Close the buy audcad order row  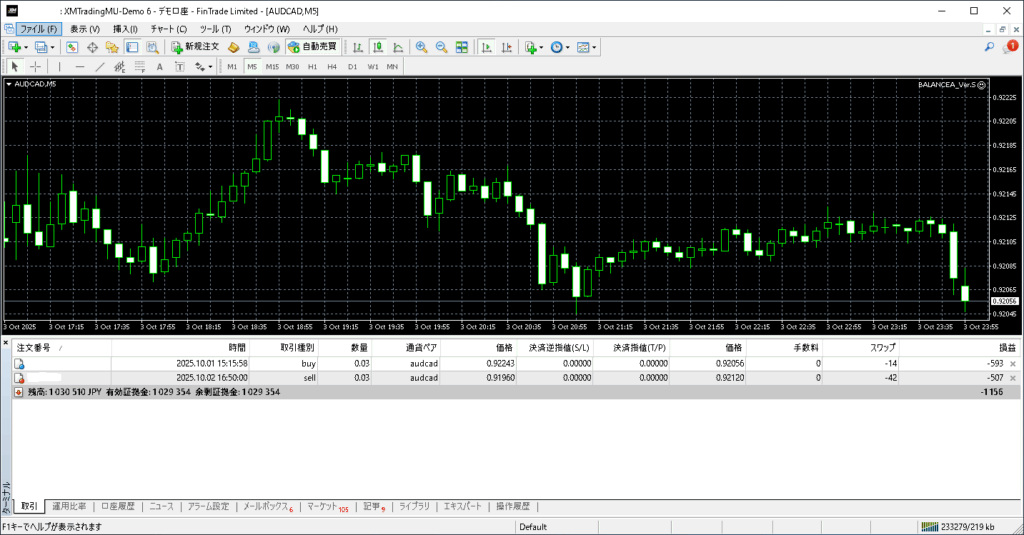point(1013,364)
